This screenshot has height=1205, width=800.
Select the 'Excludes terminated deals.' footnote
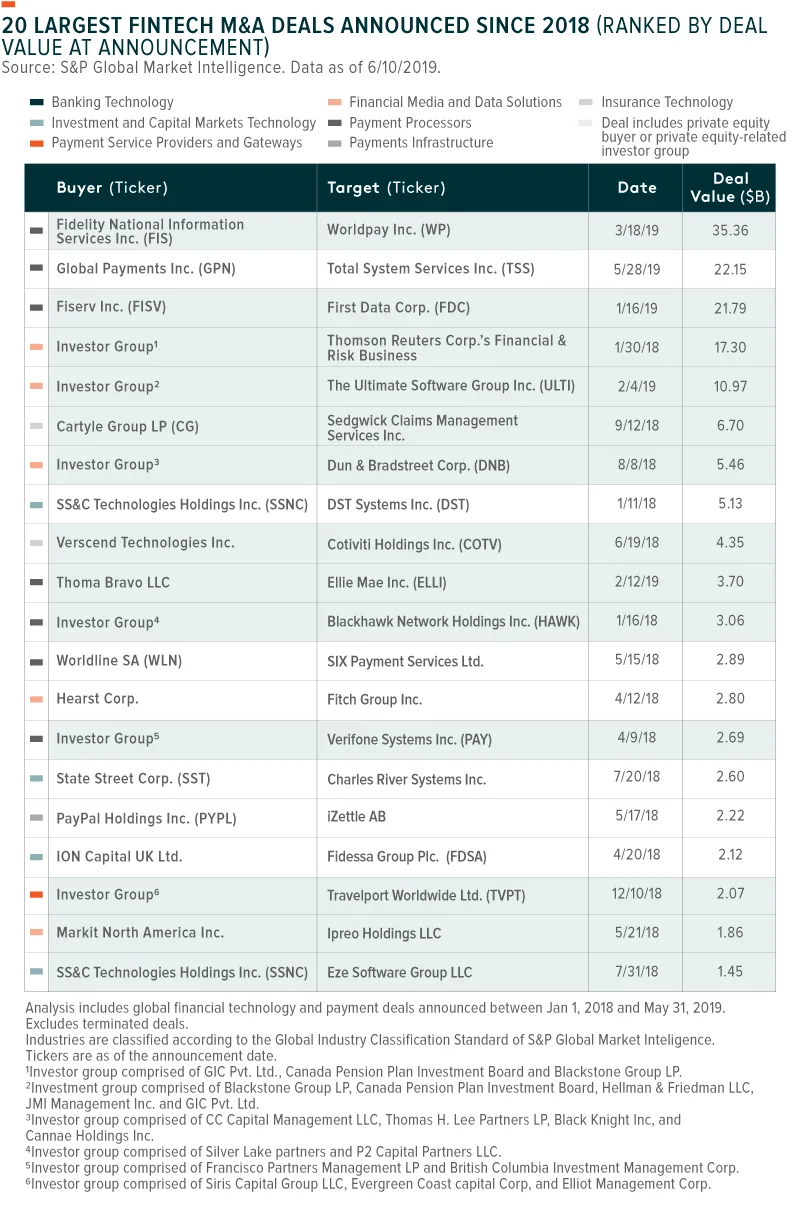point(107,1025)
